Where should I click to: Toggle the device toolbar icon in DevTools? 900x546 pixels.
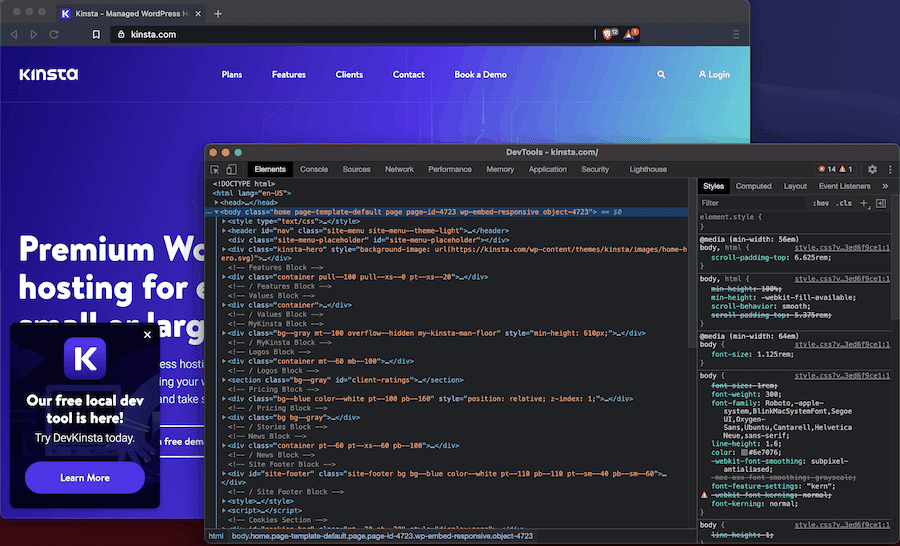tap(231, 170)
